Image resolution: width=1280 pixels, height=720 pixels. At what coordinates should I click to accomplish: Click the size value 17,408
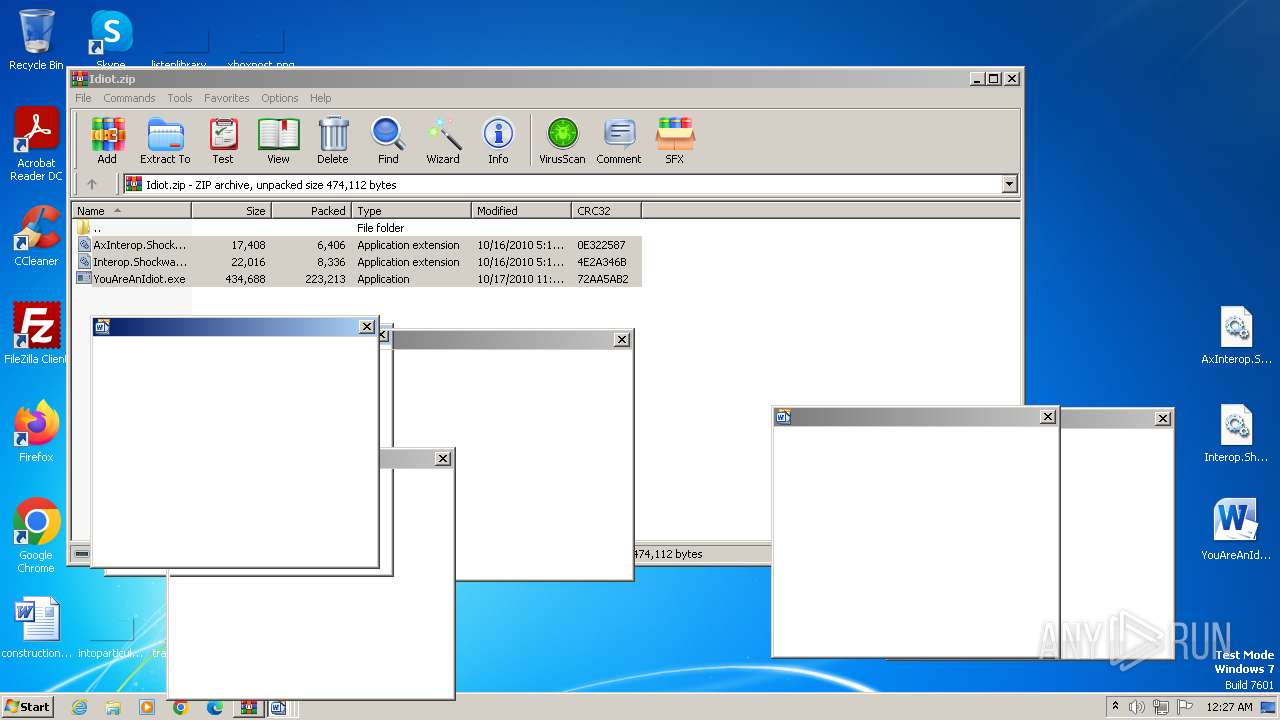coord(248,245)
